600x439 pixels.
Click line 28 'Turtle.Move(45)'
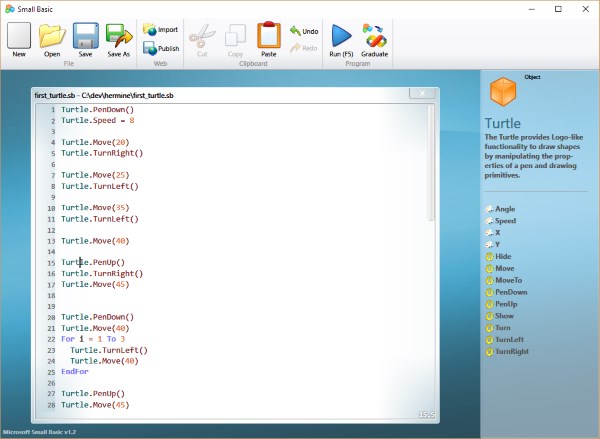point(95,405)
